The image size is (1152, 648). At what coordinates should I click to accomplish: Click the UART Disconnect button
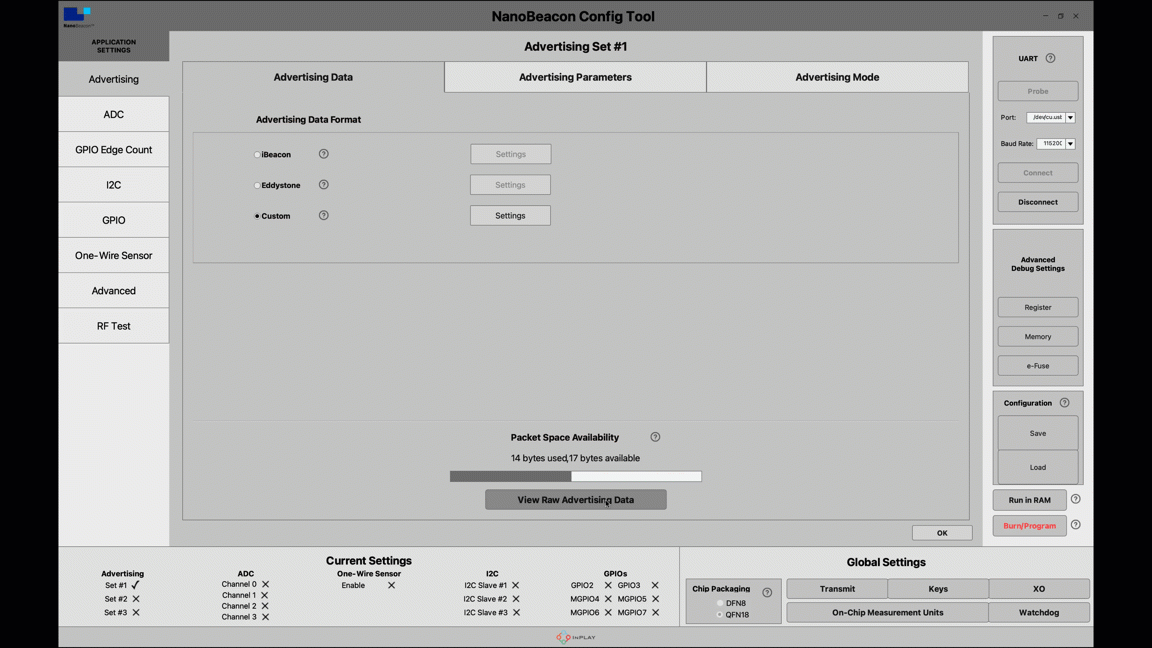[x=1037, y=202]
